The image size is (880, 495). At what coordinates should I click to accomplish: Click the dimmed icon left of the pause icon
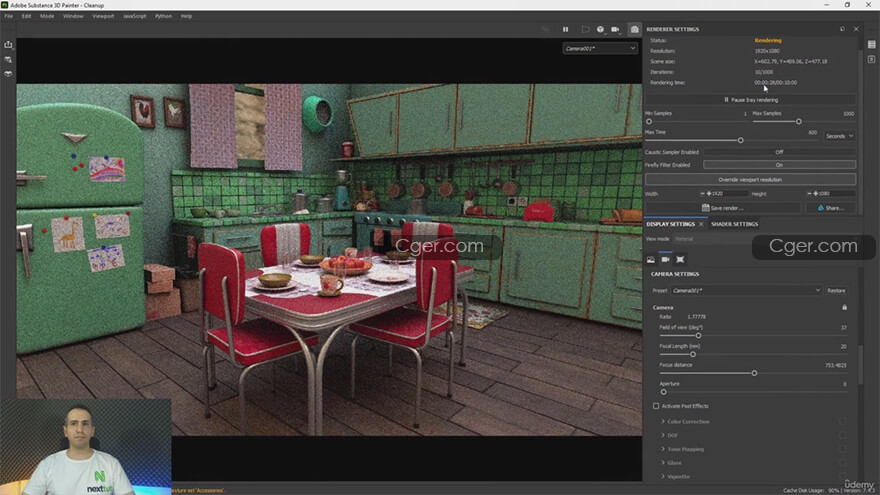[546, 29]
